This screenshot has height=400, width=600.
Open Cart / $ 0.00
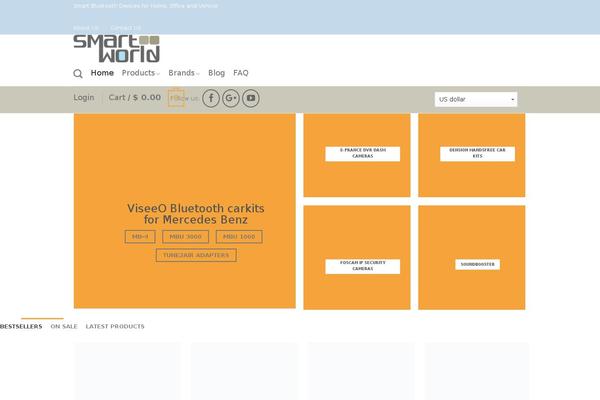(135, 98)
